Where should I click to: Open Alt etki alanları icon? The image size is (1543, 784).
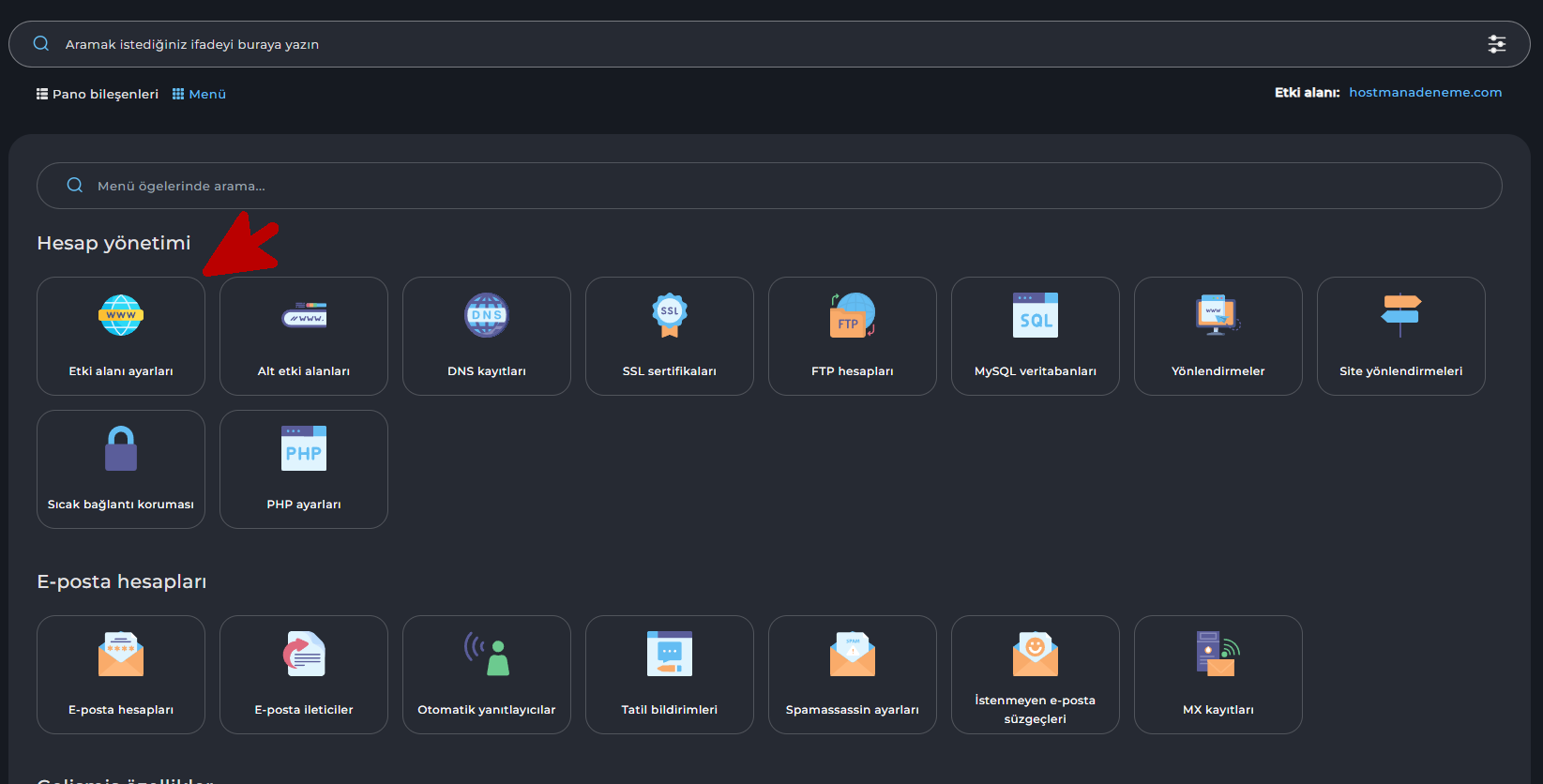304,315
